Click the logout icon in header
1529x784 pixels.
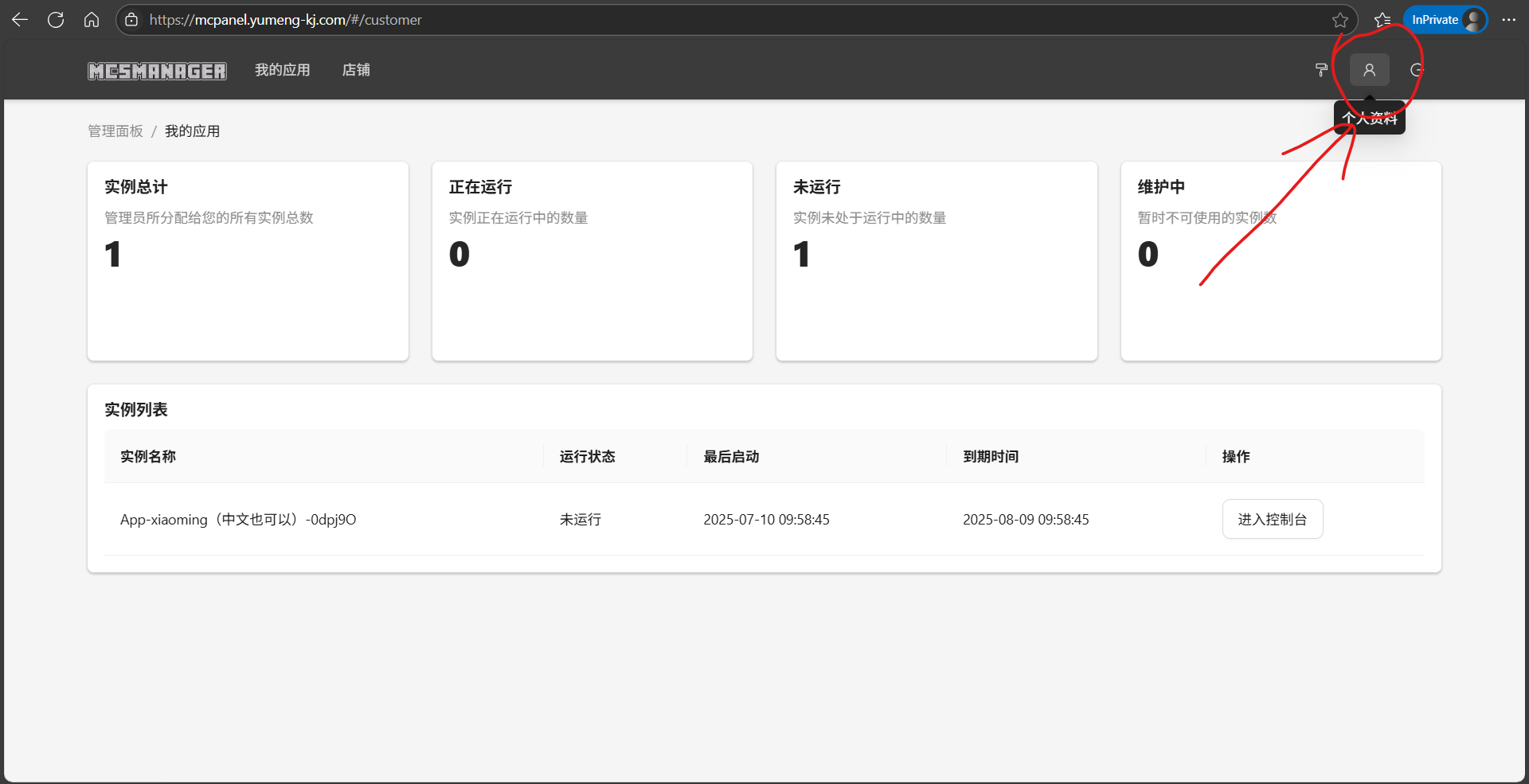(x=1417, y=70)
